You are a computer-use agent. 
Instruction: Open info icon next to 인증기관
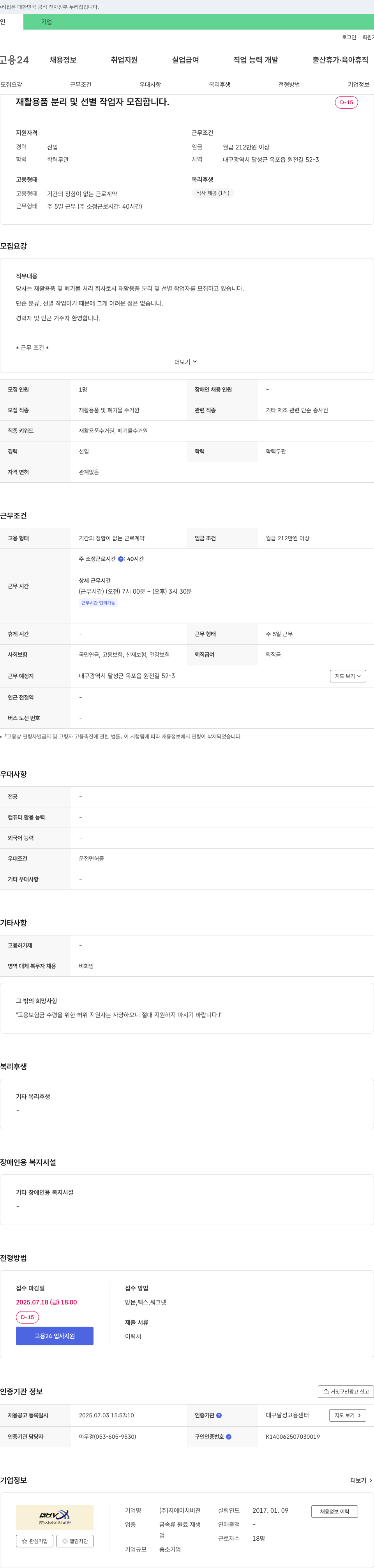pyautogui.click(x=219, y=1415)
